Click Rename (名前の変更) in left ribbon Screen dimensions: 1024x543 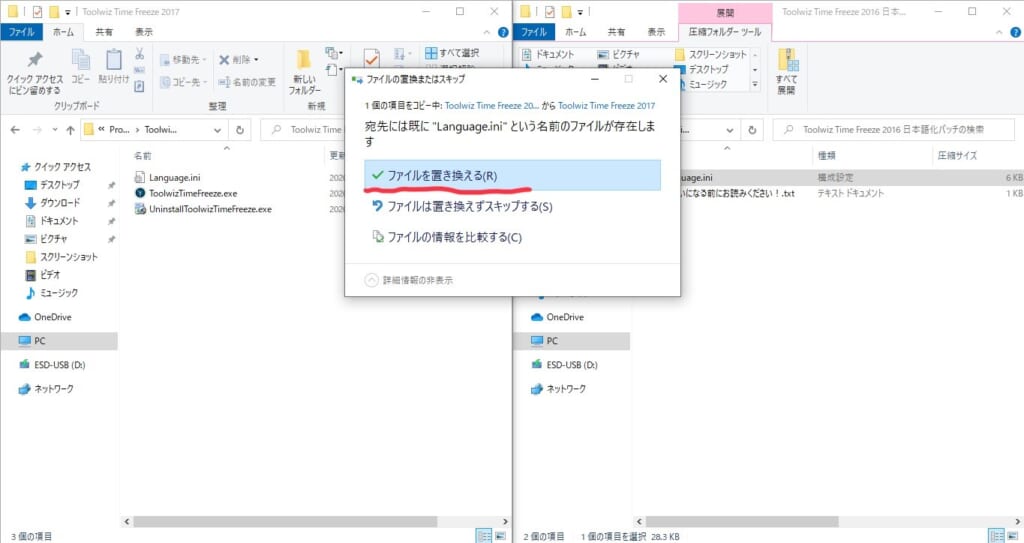(x=247, y=82)
